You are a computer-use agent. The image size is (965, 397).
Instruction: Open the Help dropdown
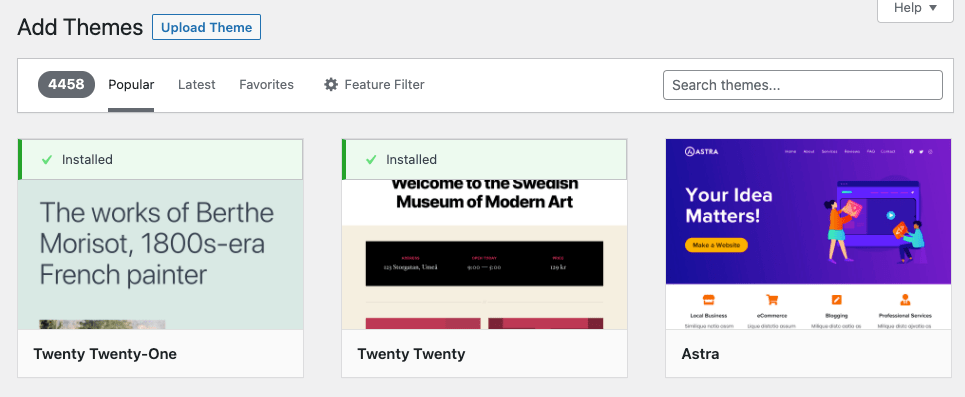(x=915, y=9)
